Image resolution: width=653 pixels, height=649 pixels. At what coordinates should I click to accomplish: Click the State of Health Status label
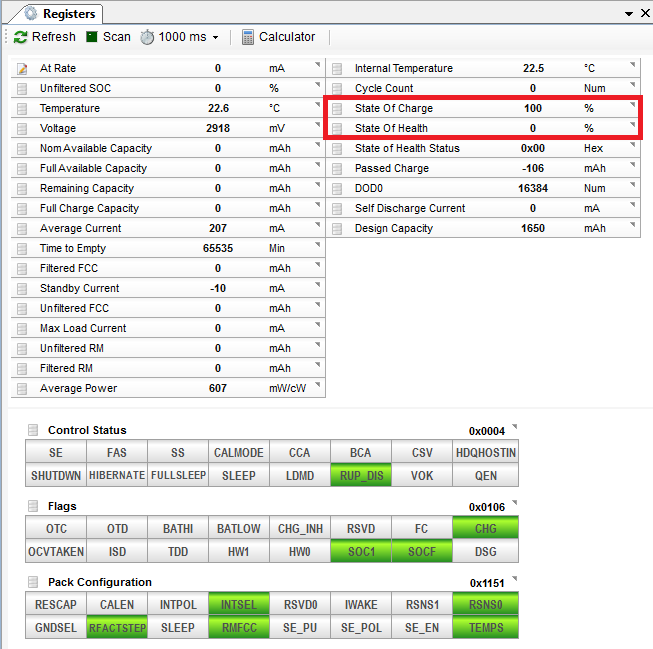point(407,148)
